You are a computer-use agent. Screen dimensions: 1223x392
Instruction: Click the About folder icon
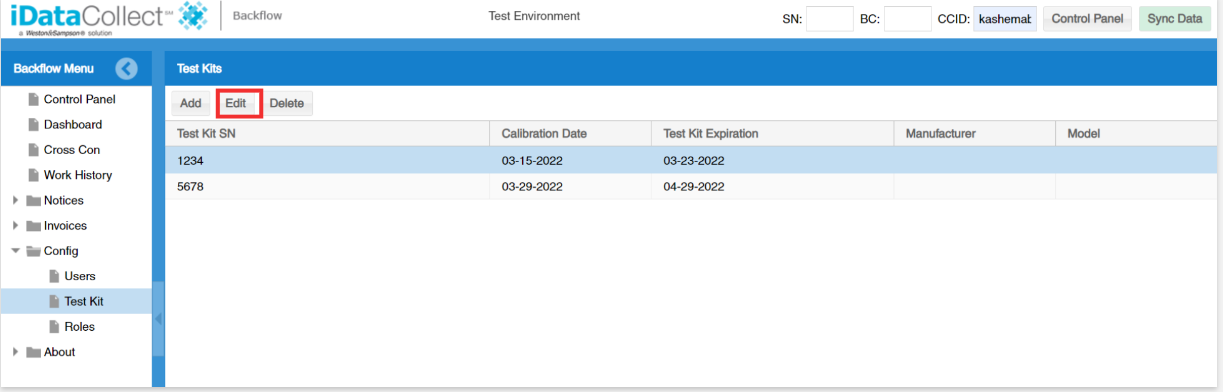coord(33,352)
